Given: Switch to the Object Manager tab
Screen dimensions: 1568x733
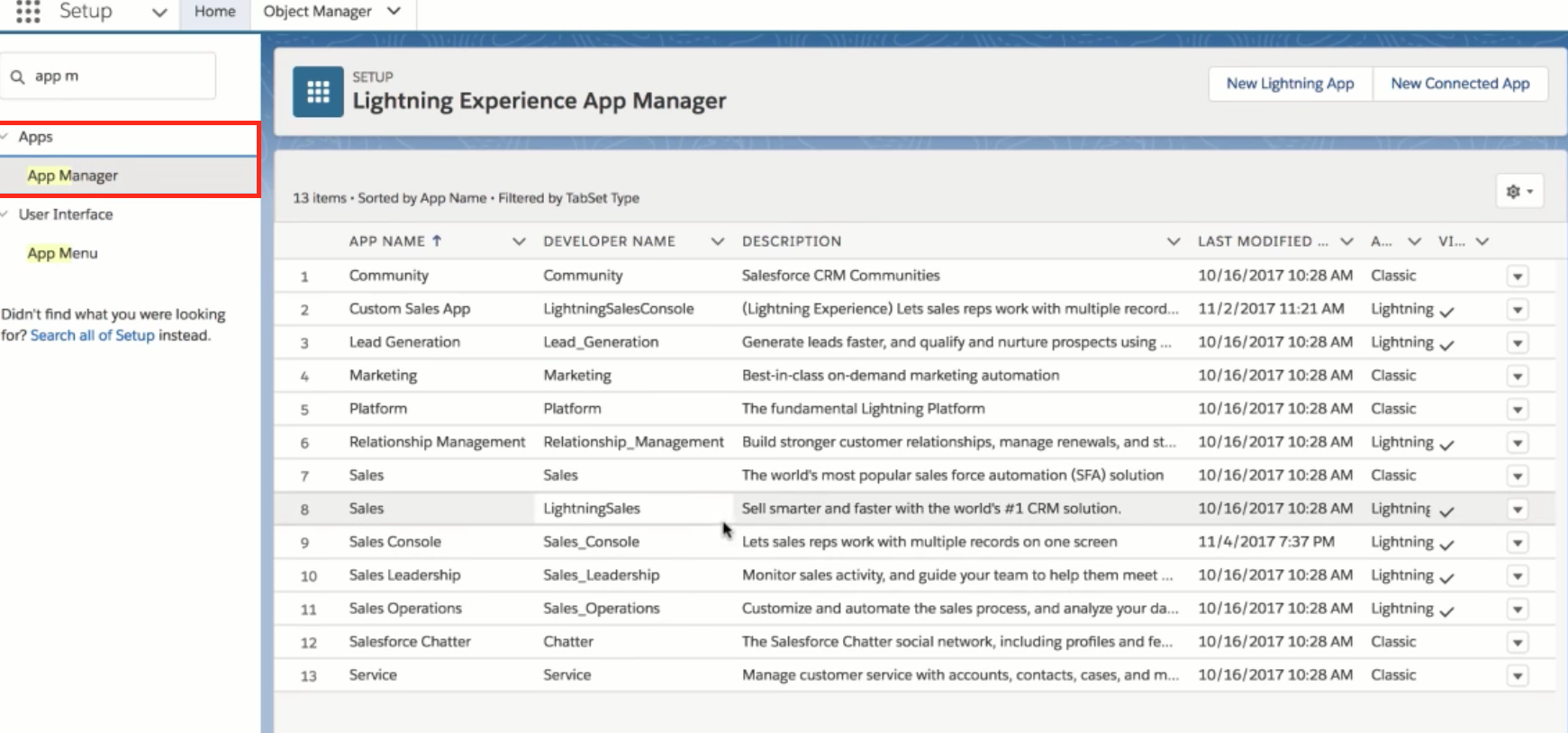Looking at the screenshot, I should (317, 12).
